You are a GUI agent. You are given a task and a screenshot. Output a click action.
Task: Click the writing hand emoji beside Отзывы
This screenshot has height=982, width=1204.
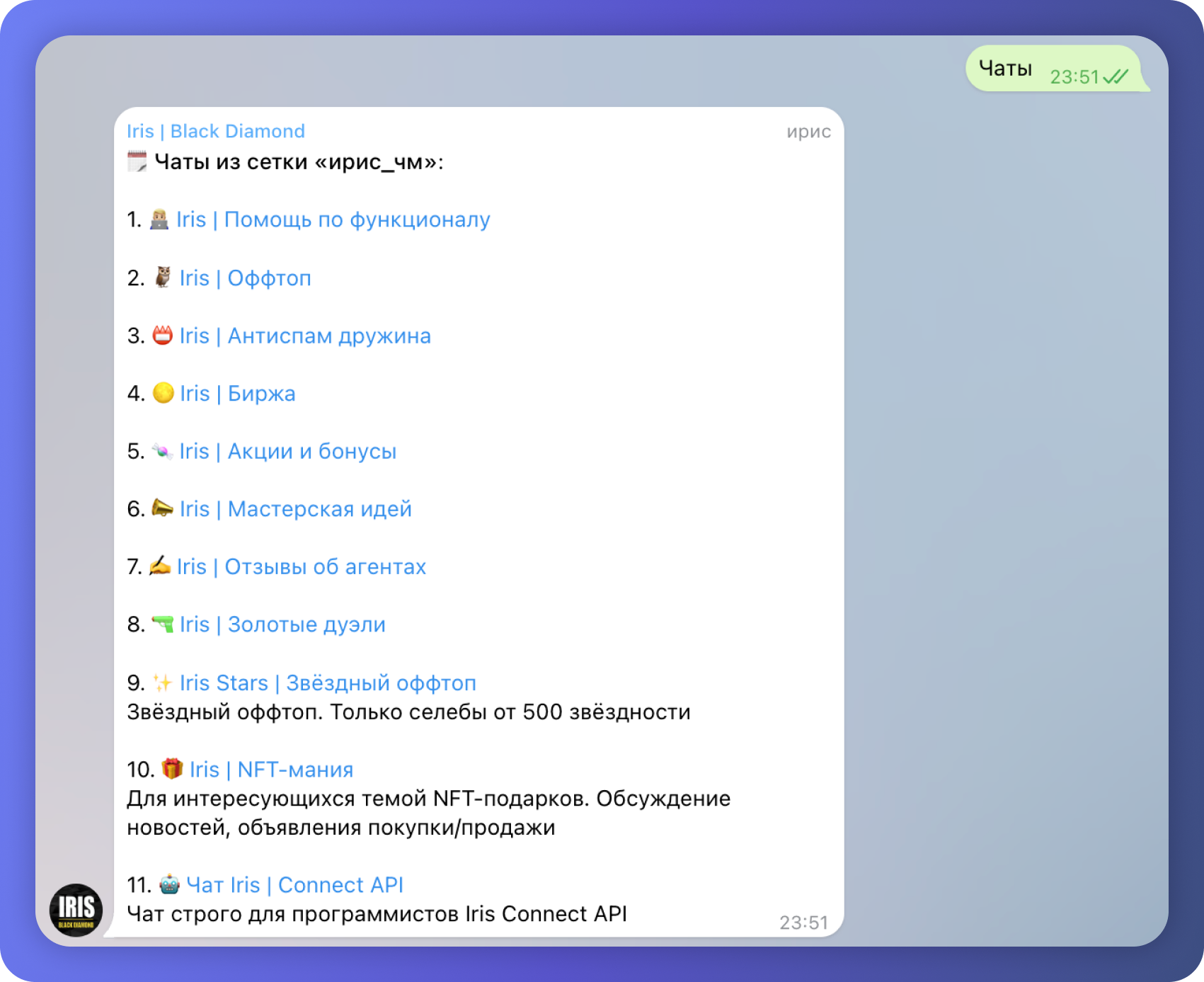(160, 565)
